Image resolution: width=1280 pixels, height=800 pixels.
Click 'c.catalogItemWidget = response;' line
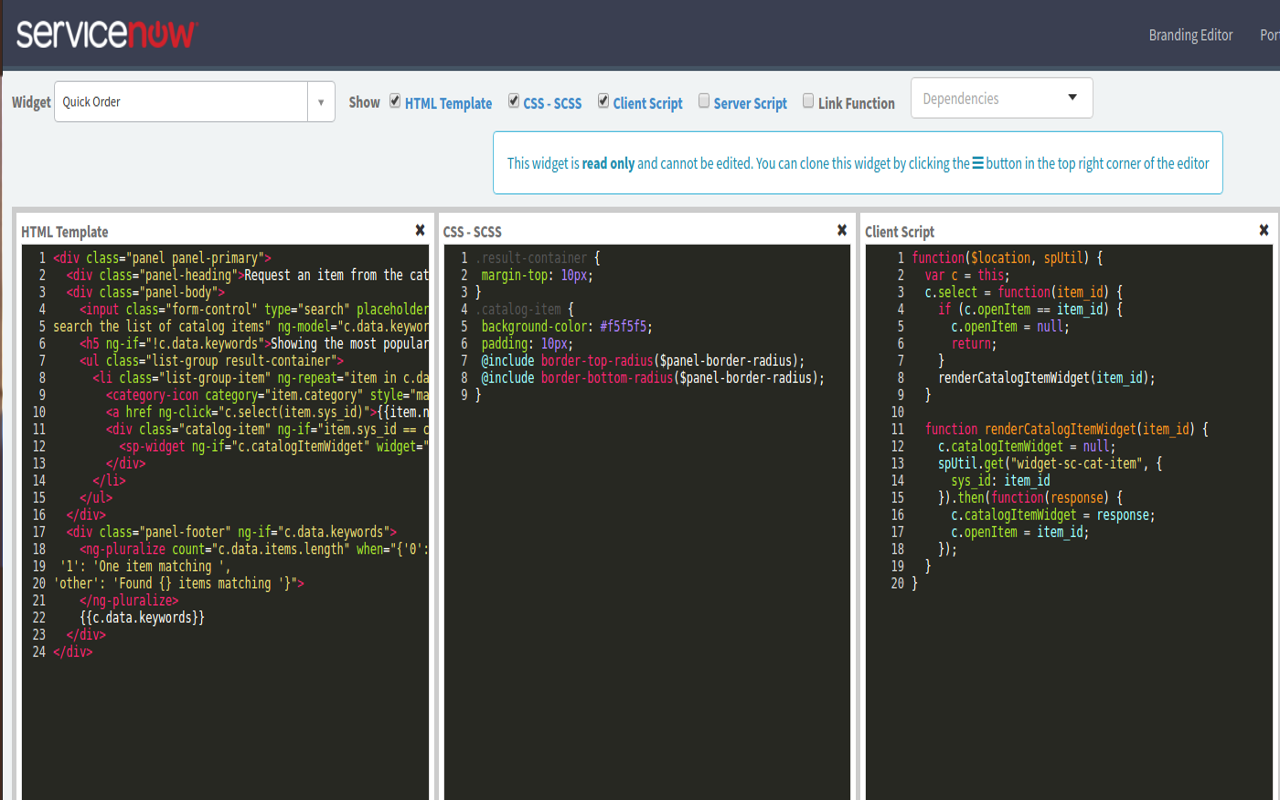pyautogui.click(x=1053, y=515)
